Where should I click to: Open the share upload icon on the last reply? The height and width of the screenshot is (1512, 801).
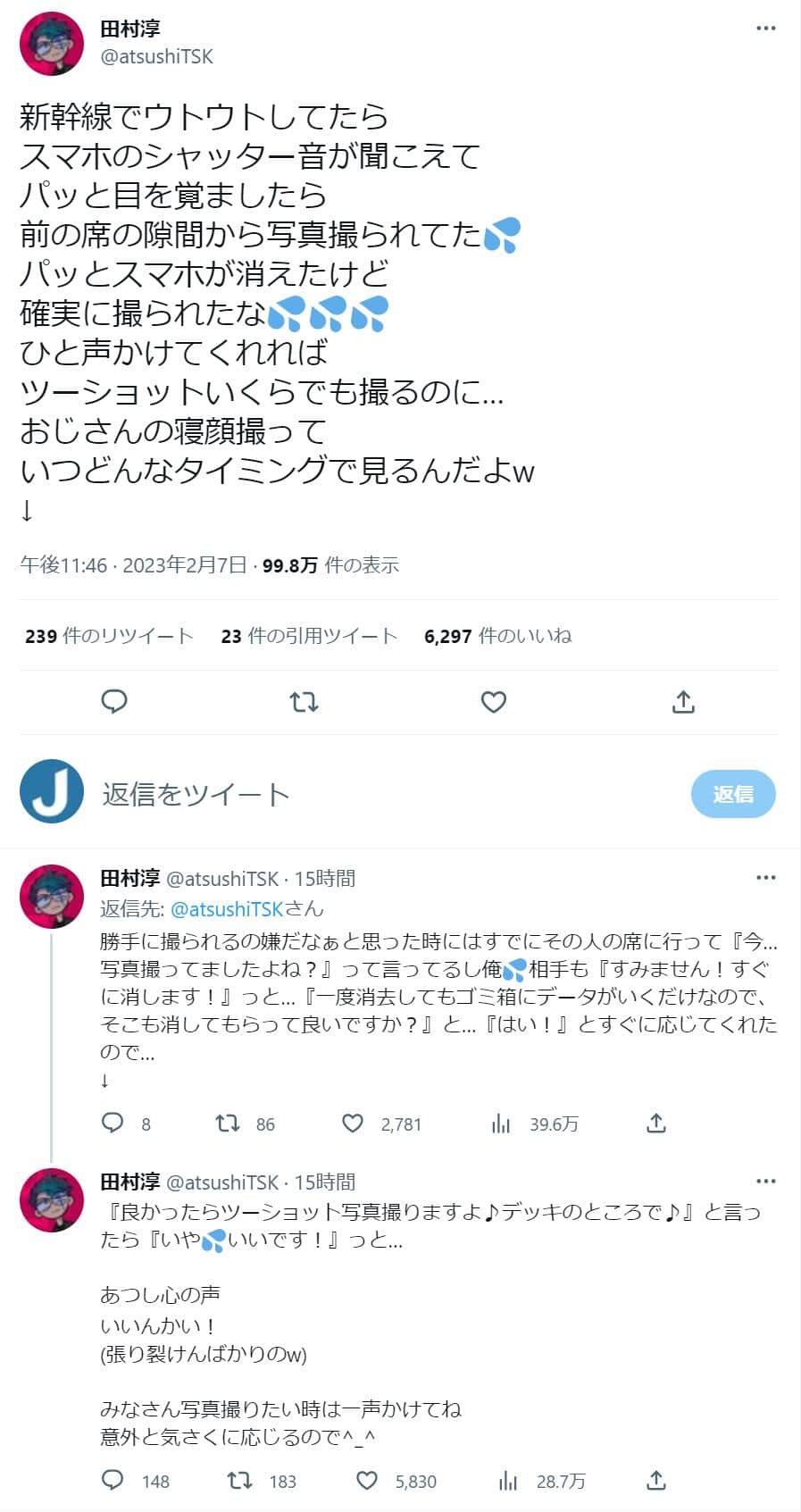657,1482
